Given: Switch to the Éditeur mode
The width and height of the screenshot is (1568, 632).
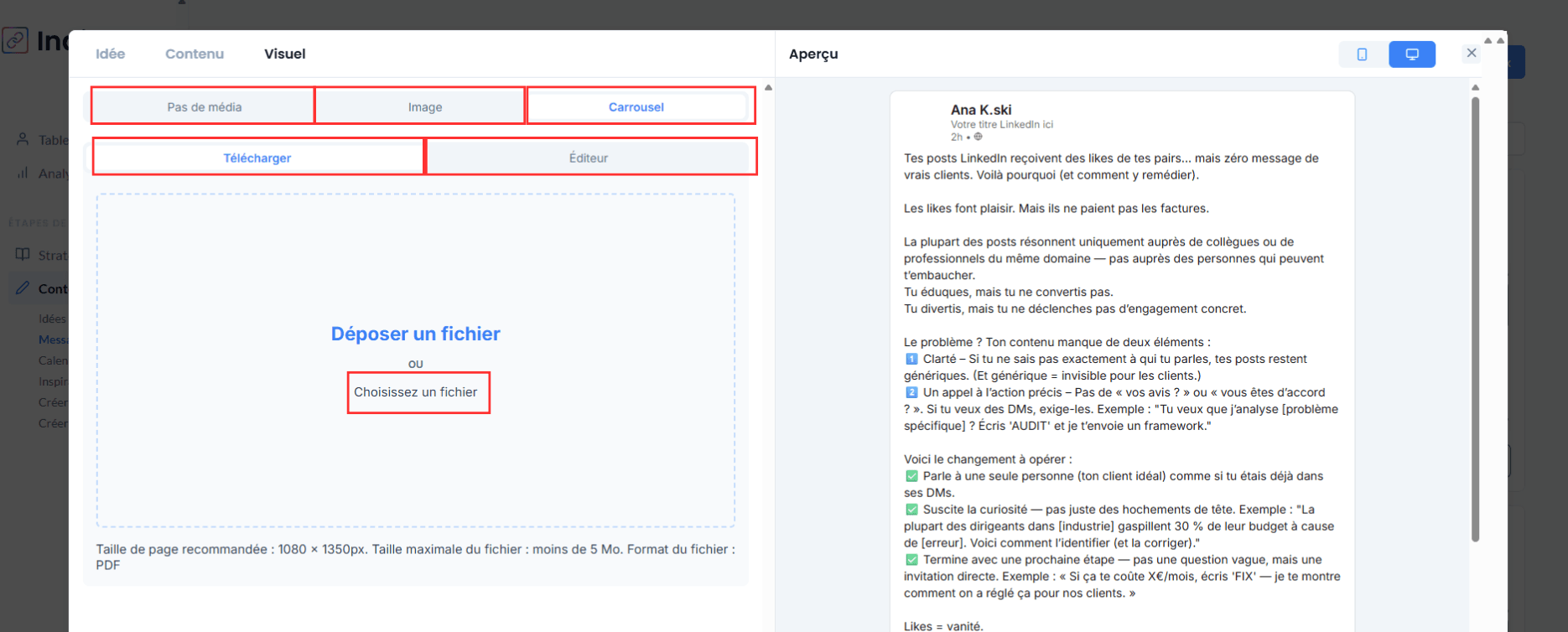Looking at the screenshot, I should point(588,158).
